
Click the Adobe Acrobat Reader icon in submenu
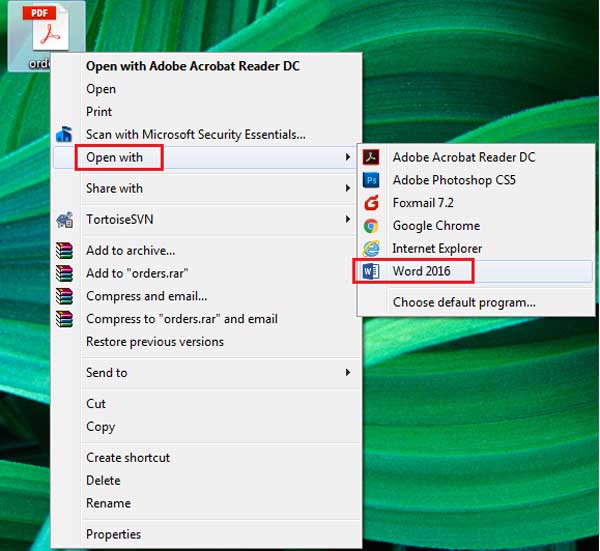click(x=371, y=157)
